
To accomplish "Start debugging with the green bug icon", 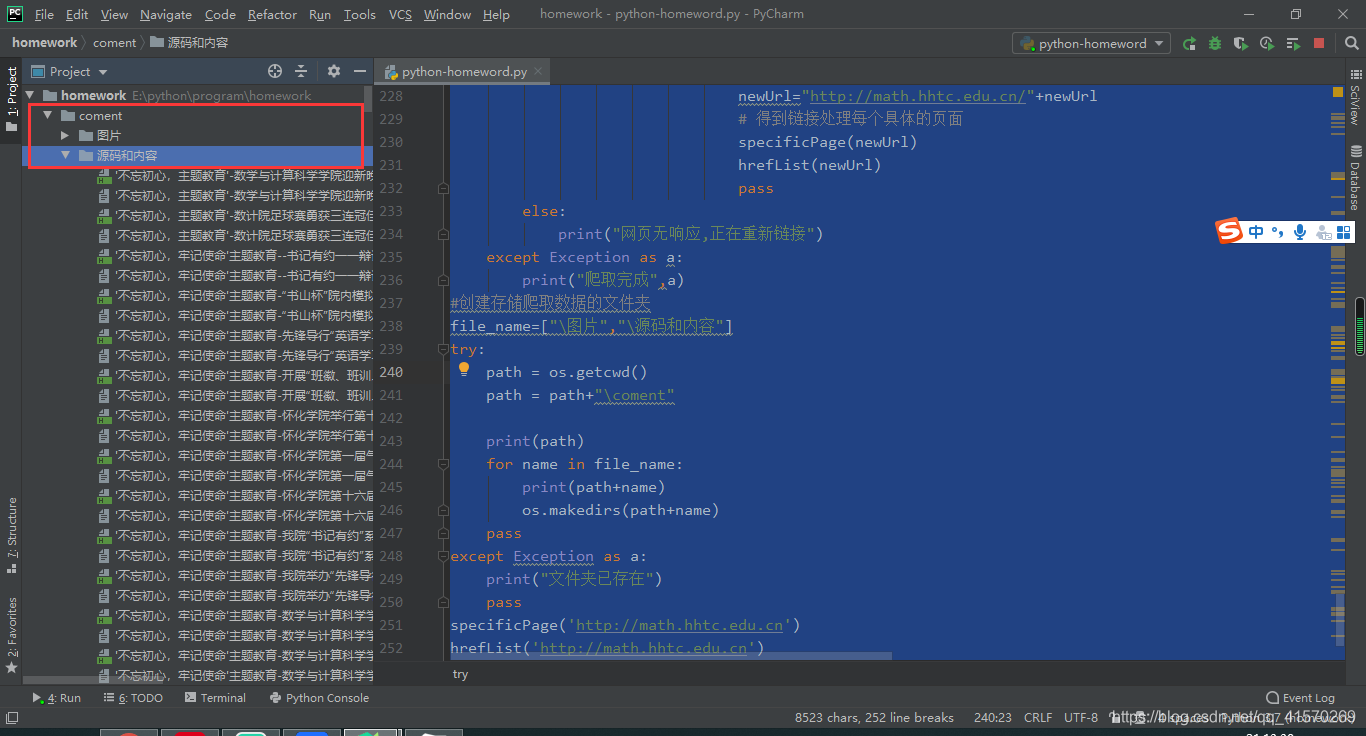I will pos(1215,43).
